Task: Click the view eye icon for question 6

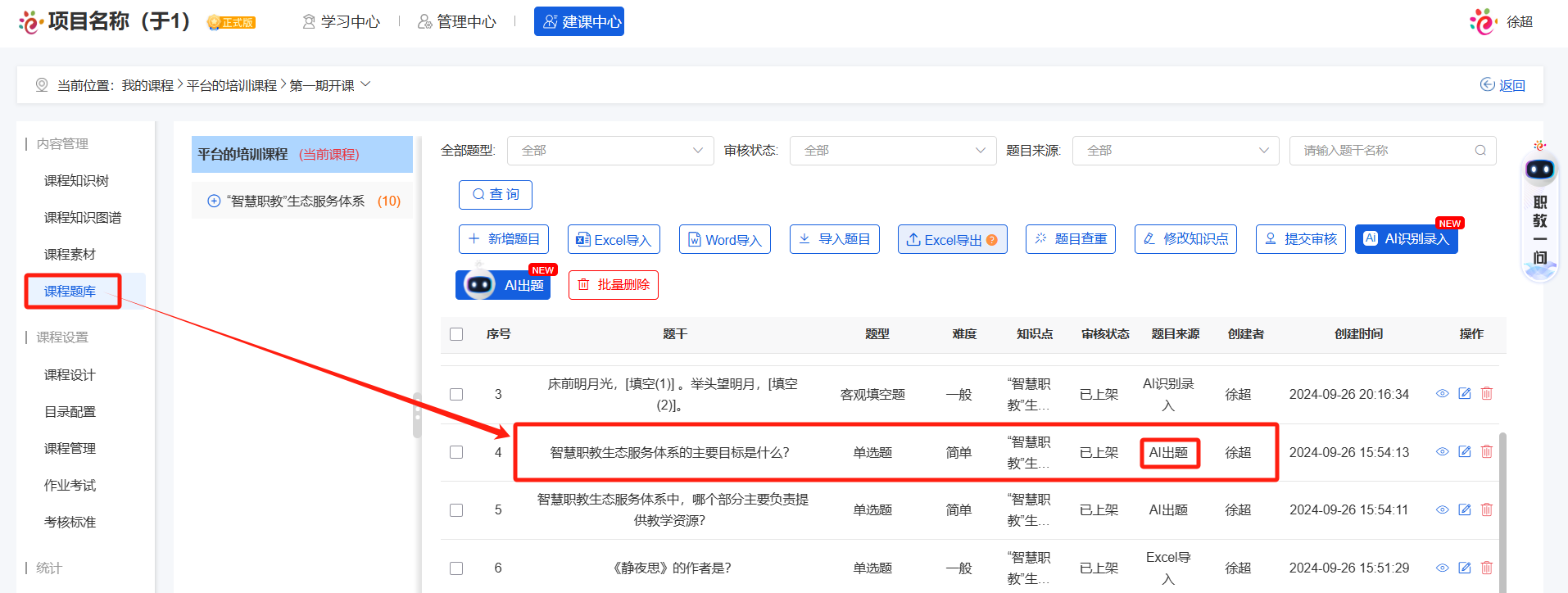Action: (1442, 568)
